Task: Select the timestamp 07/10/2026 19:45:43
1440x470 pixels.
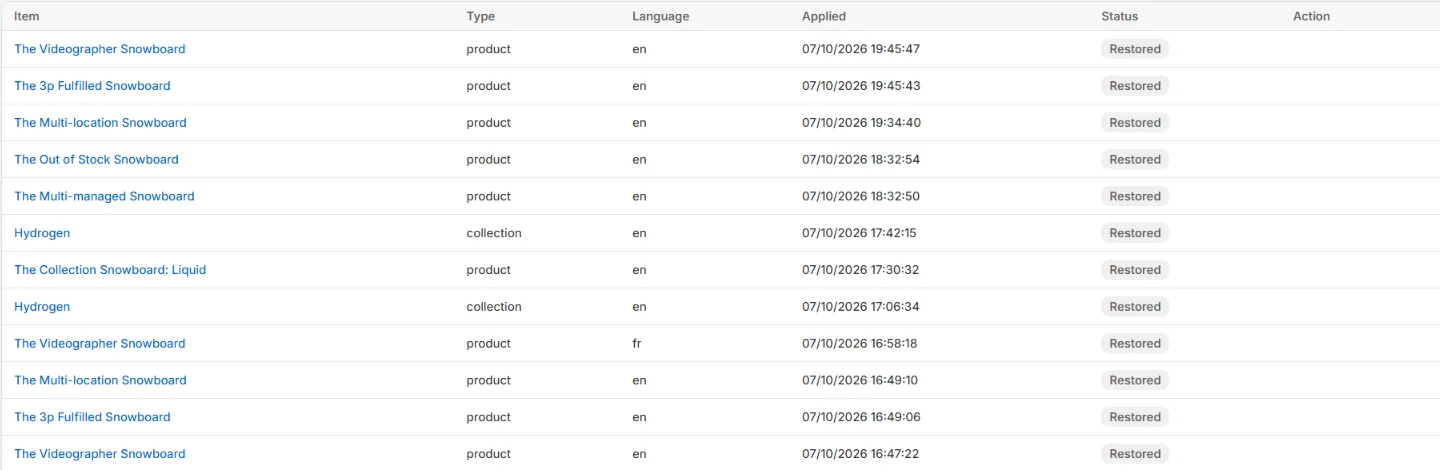Action: pos(861,86)
